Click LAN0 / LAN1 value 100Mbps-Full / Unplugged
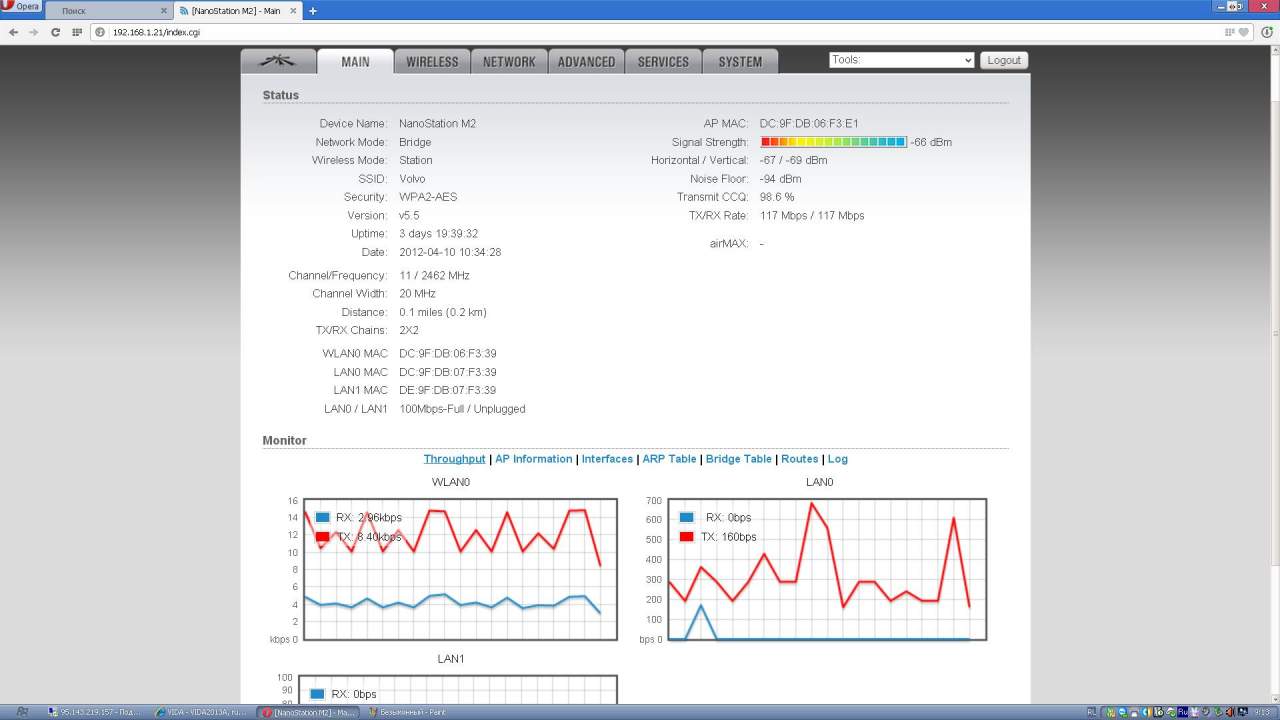 (x=462, y=409)
